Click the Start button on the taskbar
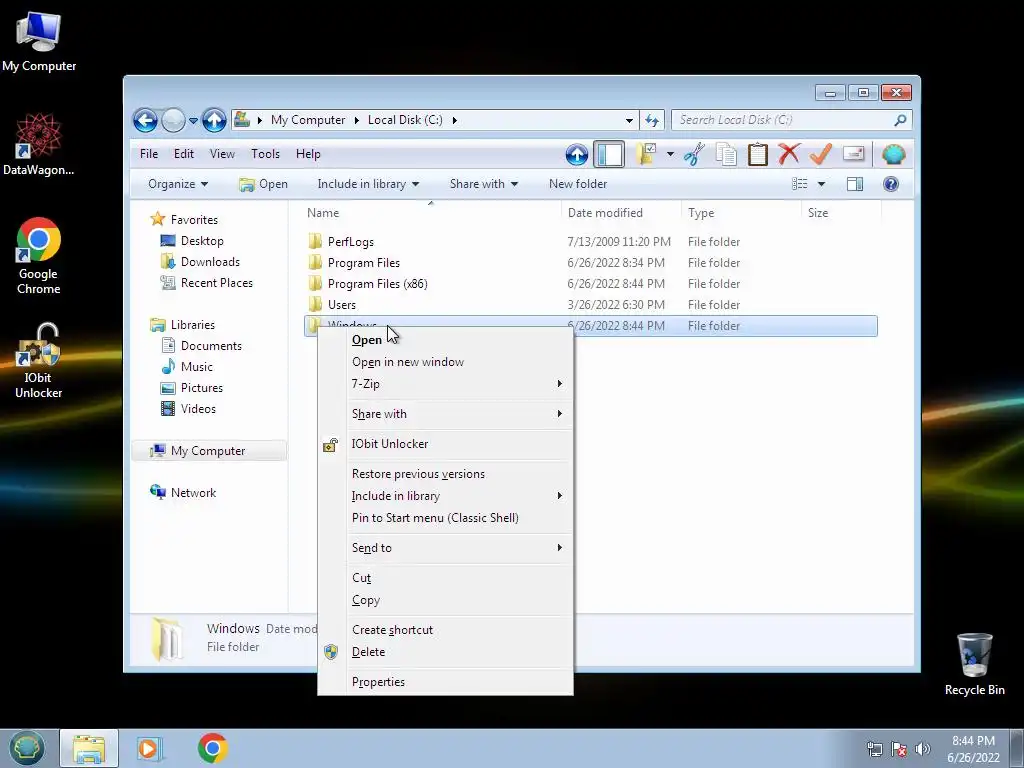Image resolution: width=1024 pixels, height=768 pixels. pyautogui.click(x=27, y=748)
